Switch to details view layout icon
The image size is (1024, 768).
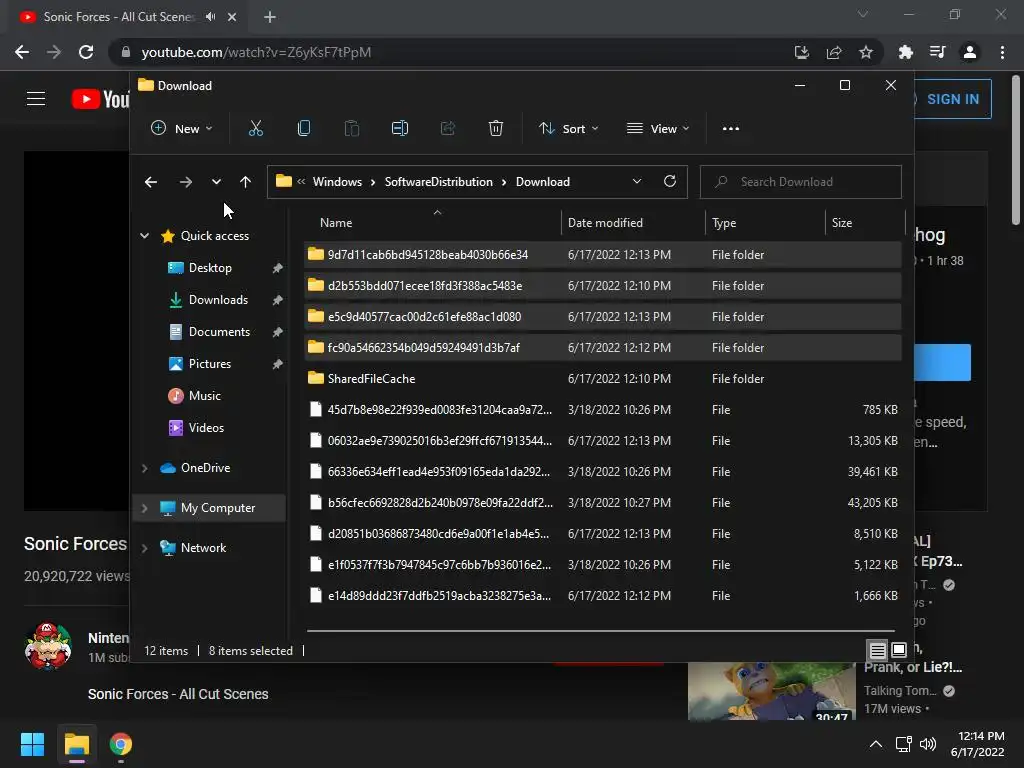click(877, 650)
